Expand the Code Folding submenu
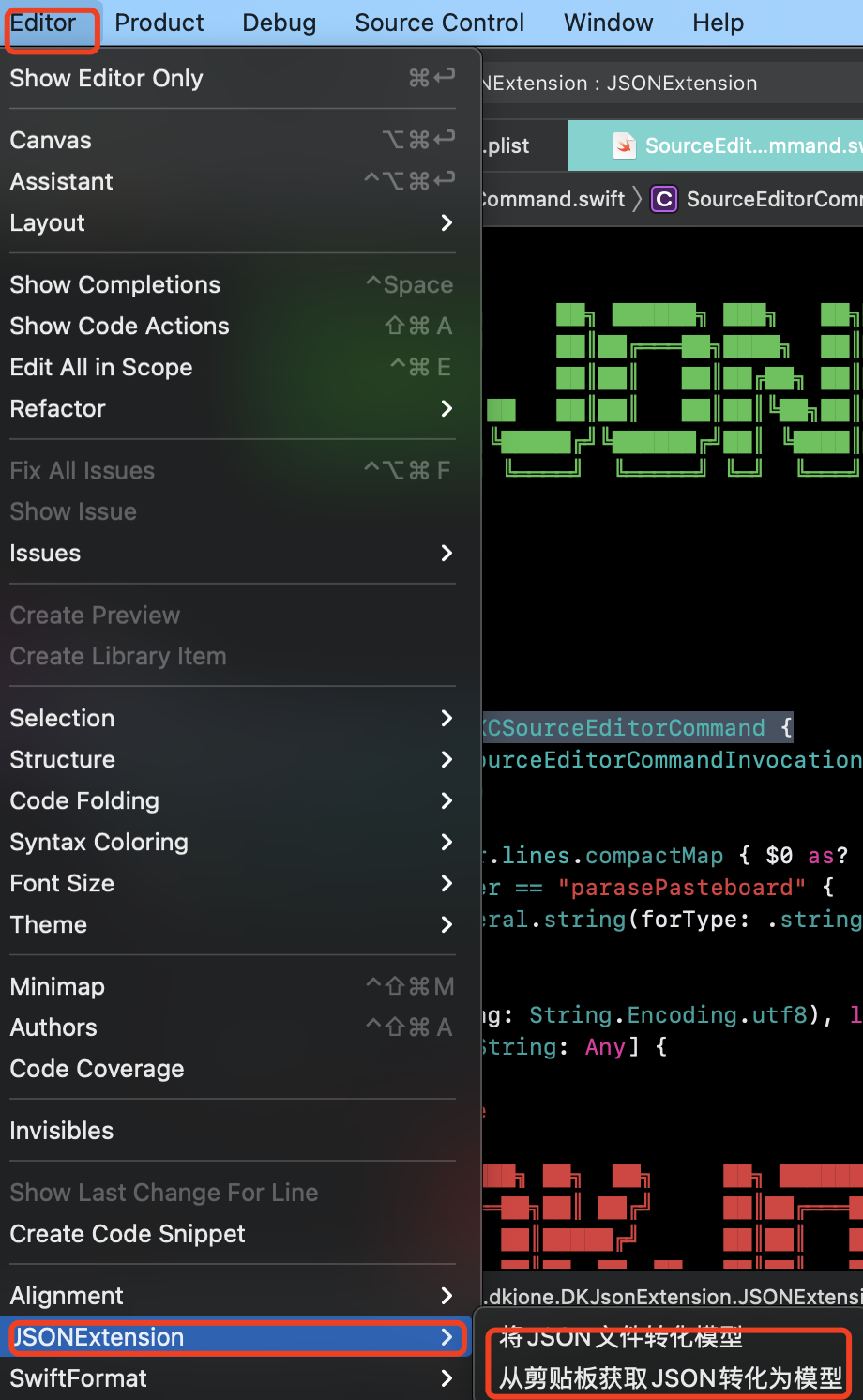This screenshot has width=863, height=1400. tap(233, 800)
